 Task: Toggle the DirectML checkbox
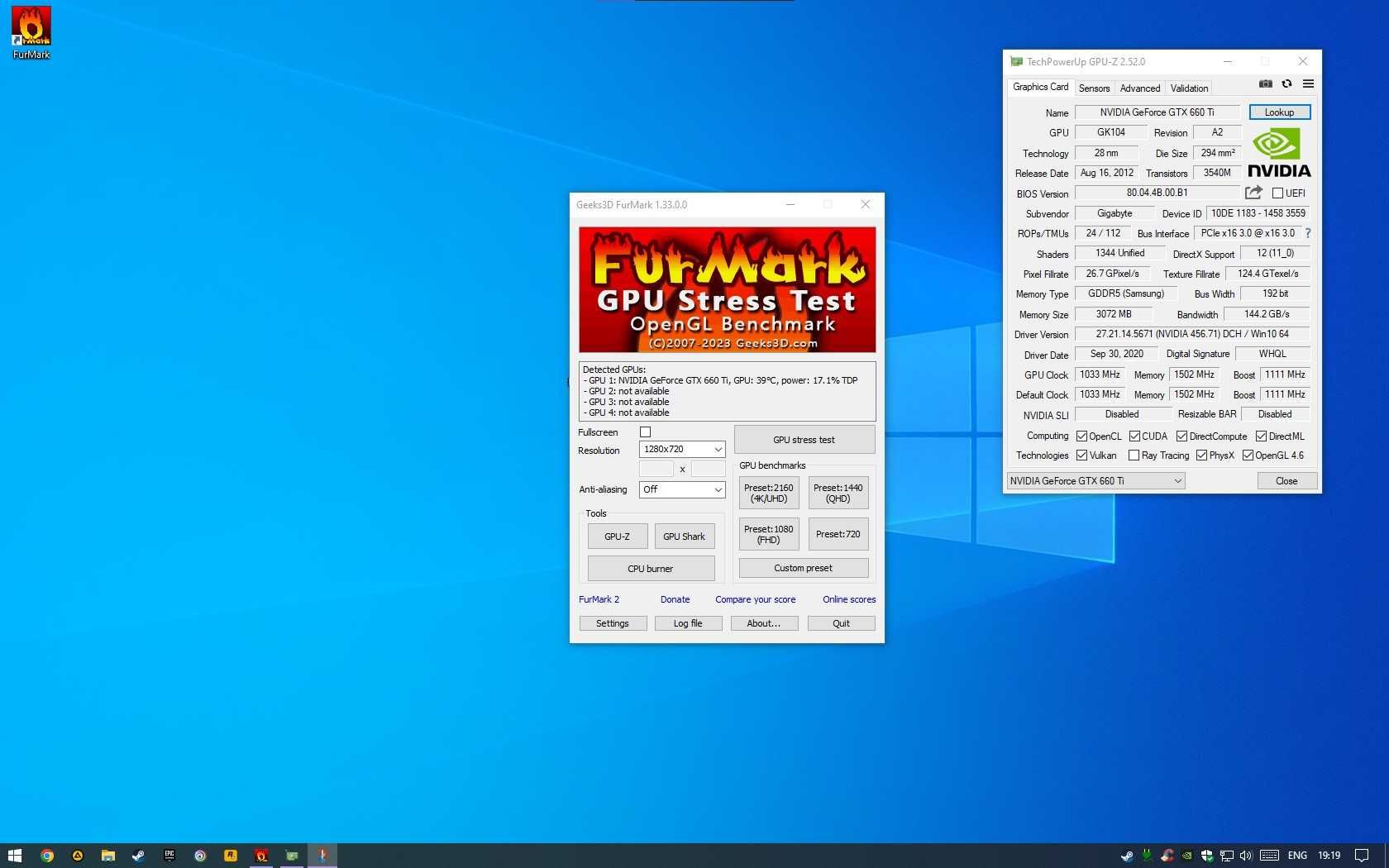(1261, 436)
